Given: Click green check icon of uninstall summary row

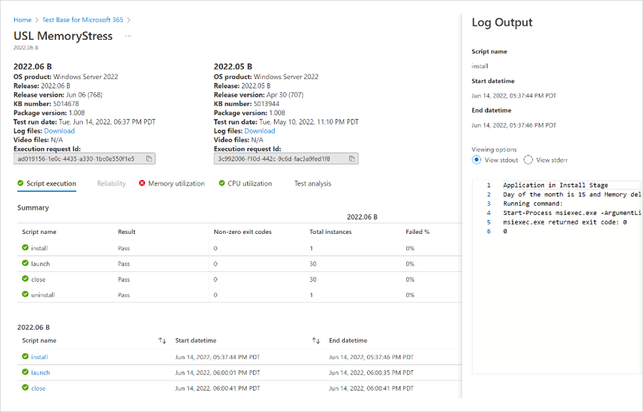Looking at the screenshot, I should click(x=25, y=294).
